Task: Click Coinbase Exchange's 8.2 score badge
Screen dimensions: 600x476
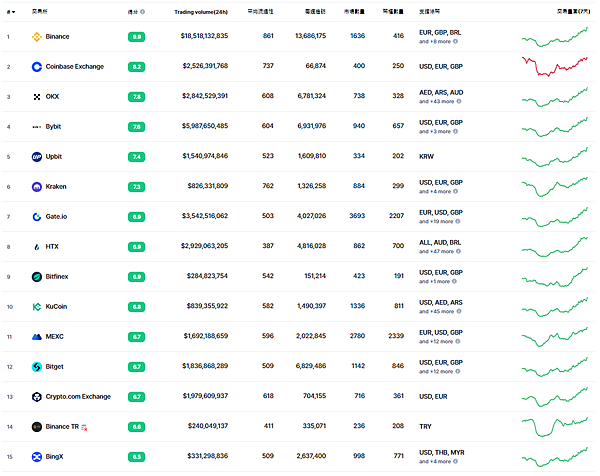Action: 137,67
